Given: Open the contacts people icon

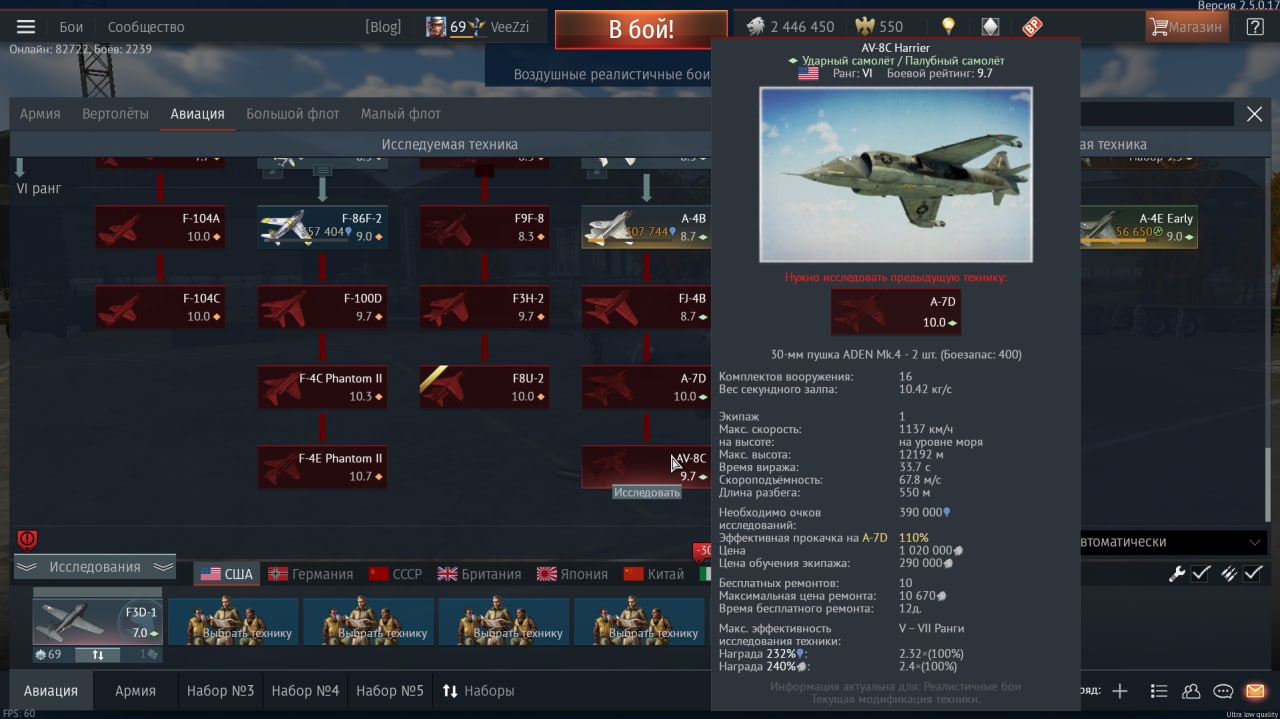Looking at the screenshot, I should (x=1191, y=691).
